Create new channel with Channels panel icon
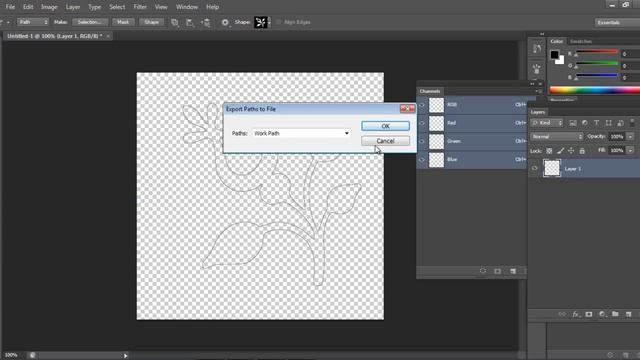 click(x=513, y=271)
